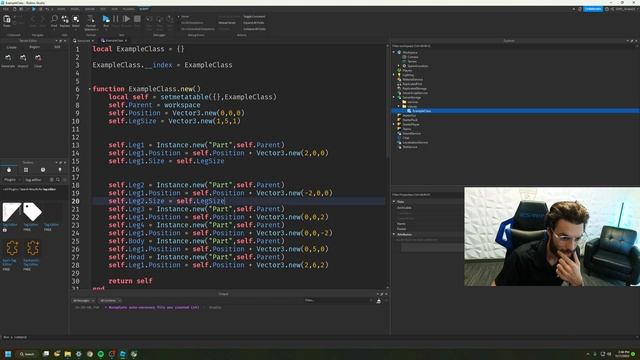Open the Windows Start menu
Image resolution: width=640 pixels, height=360 pixels.
point(8,354)
